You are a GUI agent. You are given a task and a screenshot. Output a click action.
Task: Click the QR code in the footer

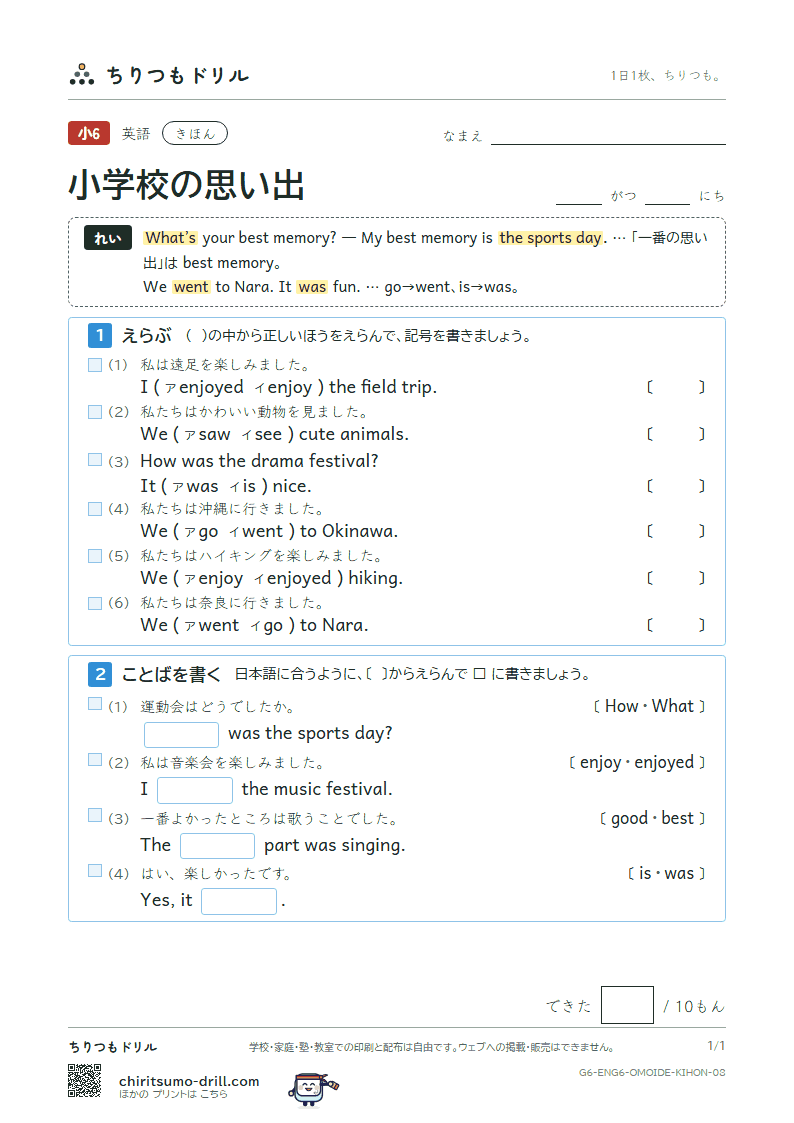click(84, 1081)
